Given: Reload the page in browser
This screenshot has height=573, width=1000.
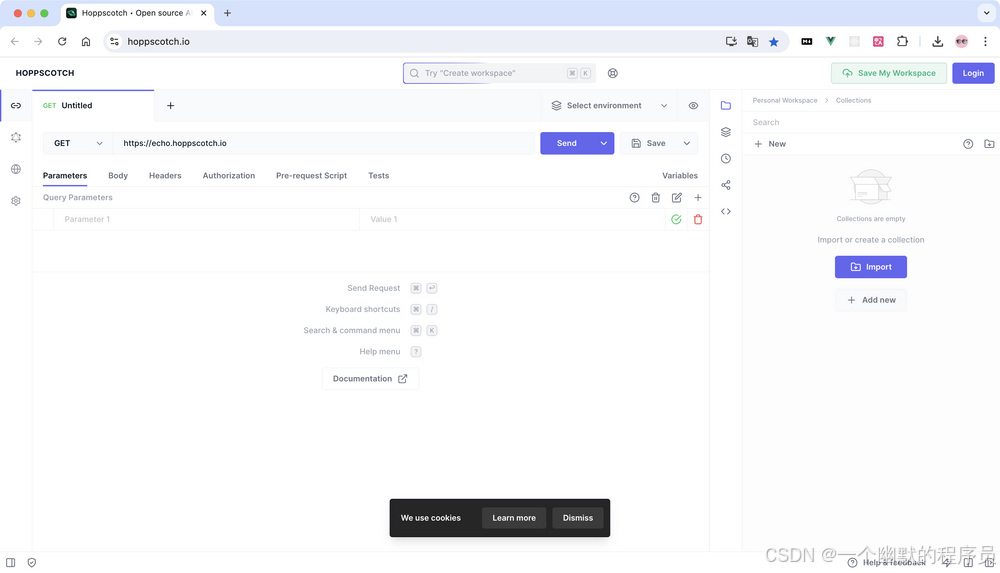Looking at the screenshot, I should (62, 41).
